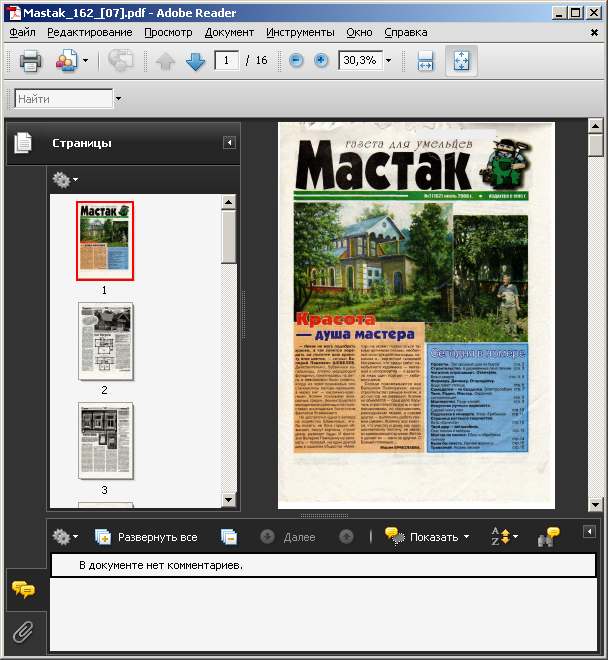The image size is (608, 660).
Task: Go to previous page with up arrow
Action: tap(165, 61)
